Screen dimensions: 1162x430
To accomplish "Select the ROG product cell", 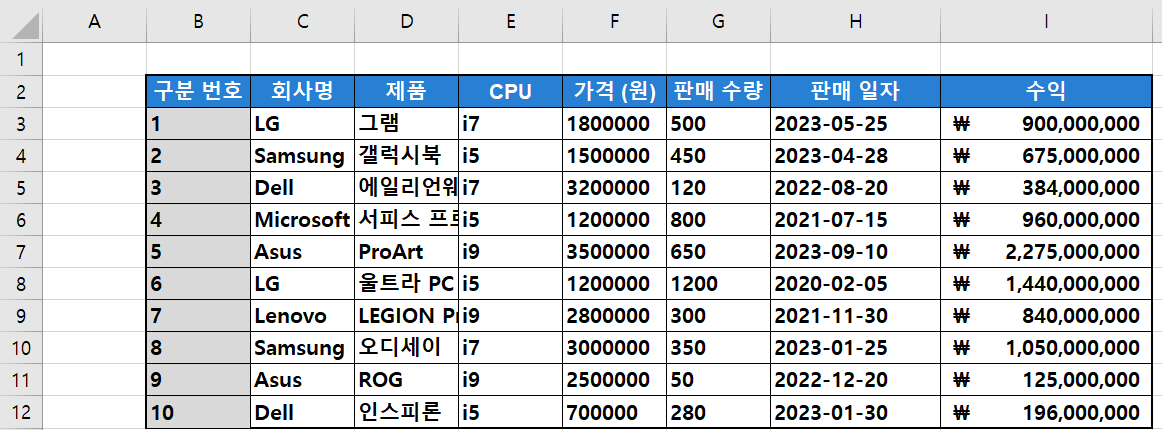I will (406, 380).
